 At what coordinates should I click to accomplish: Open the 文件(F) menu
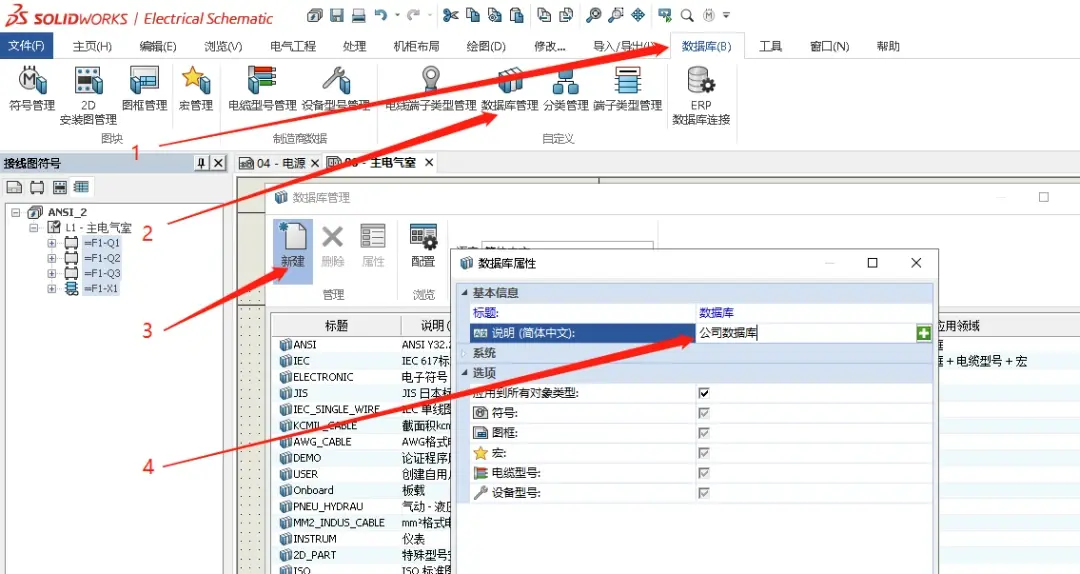[26, 45]
